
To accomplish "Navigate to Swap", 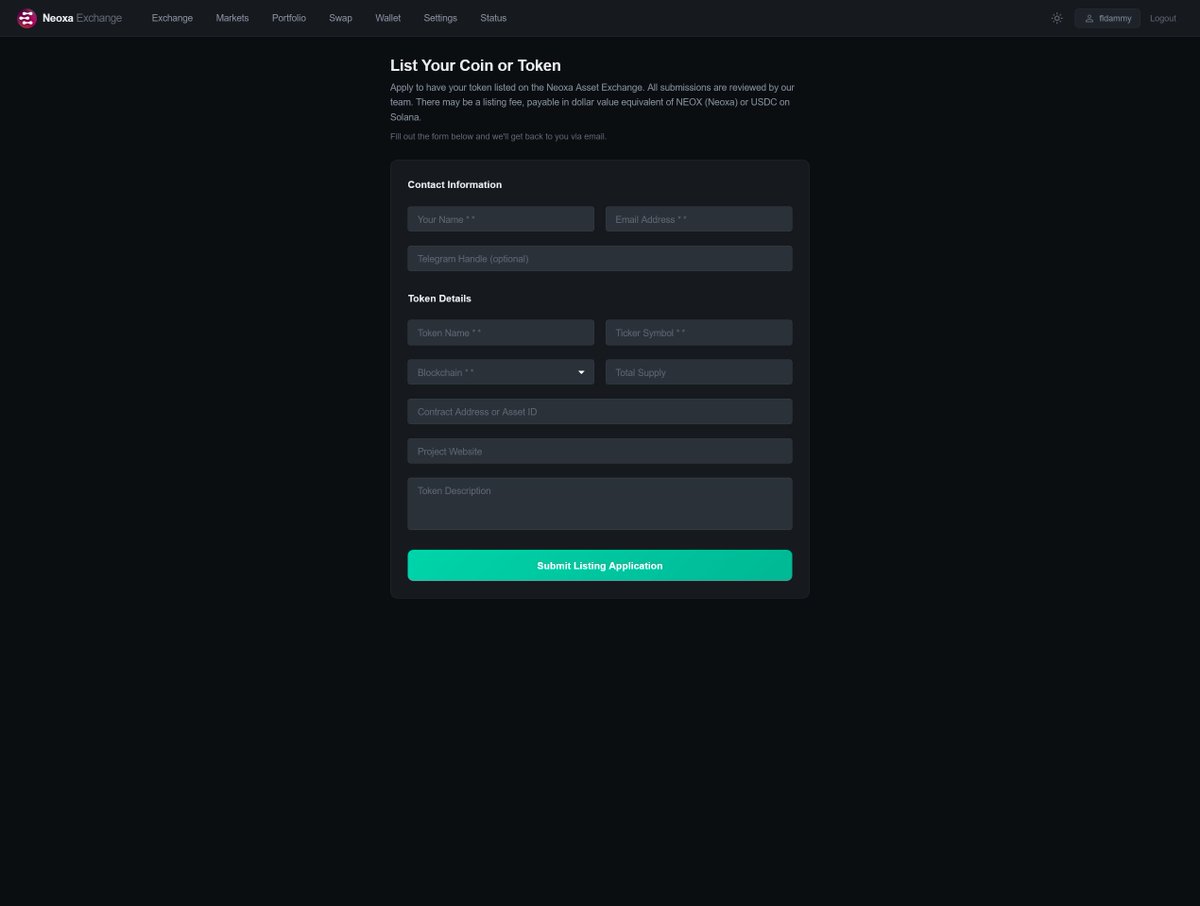I will (340, 18).
